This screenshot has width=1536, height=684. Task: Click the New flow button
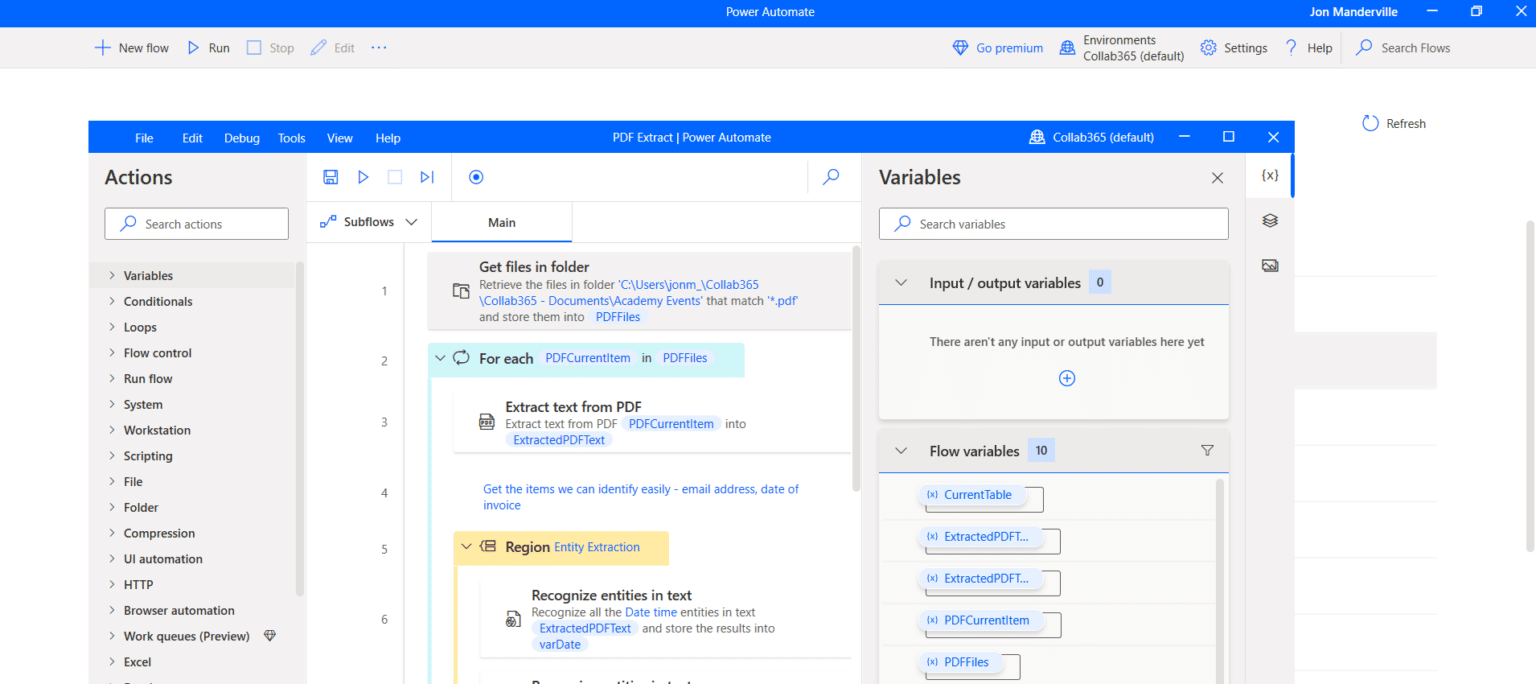(131, 47)
